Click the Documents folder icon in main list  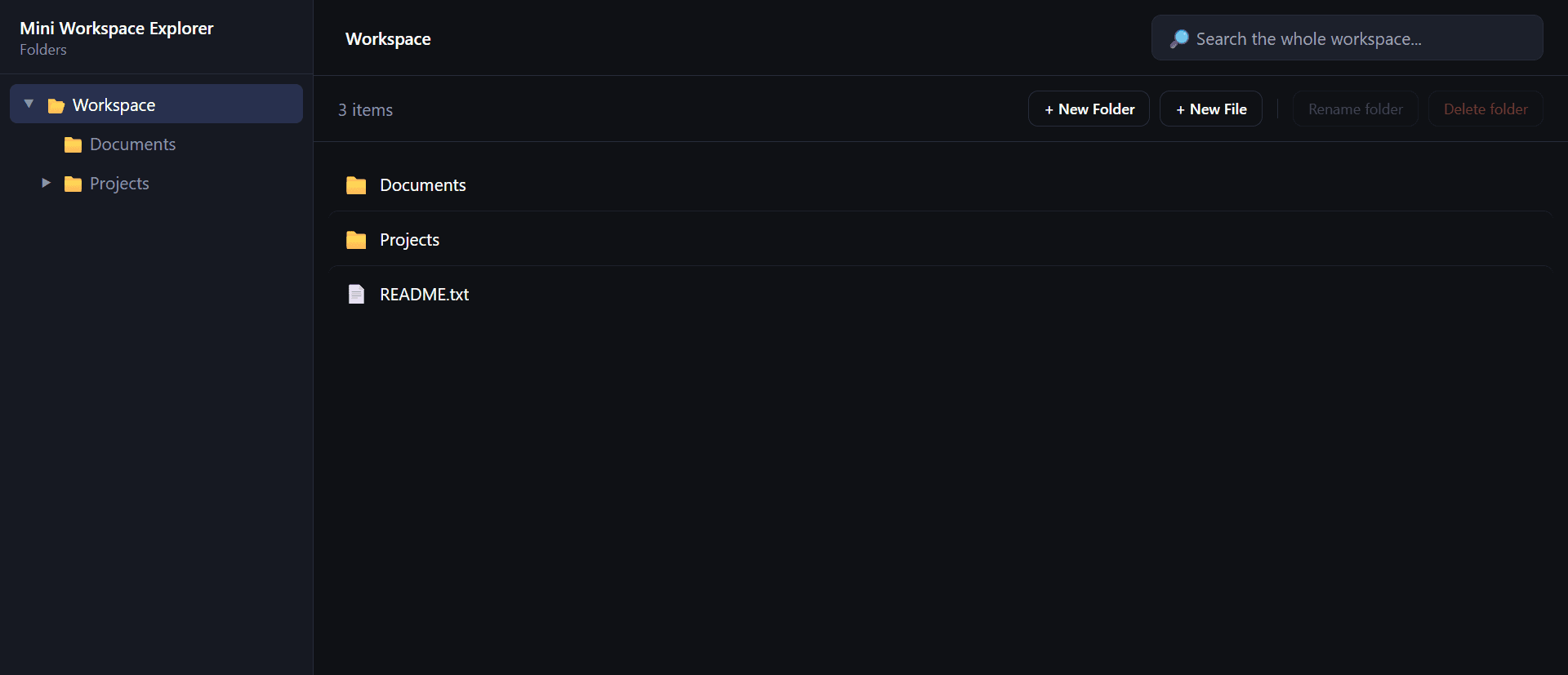click(x=356, y=185)
